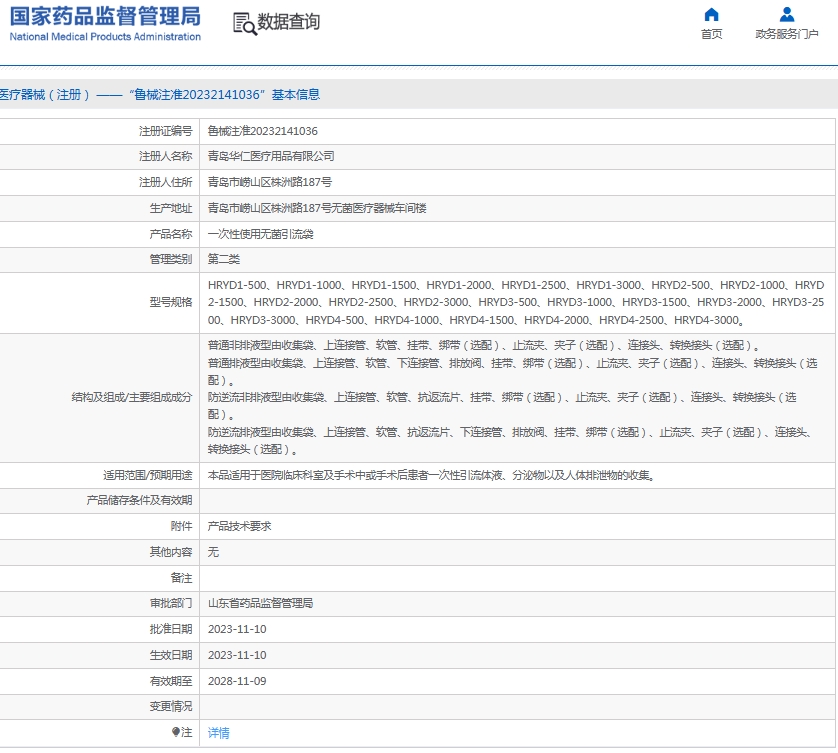
Task: Select product name 一次性使用无菌引流袋
Action: click(260, 234)
